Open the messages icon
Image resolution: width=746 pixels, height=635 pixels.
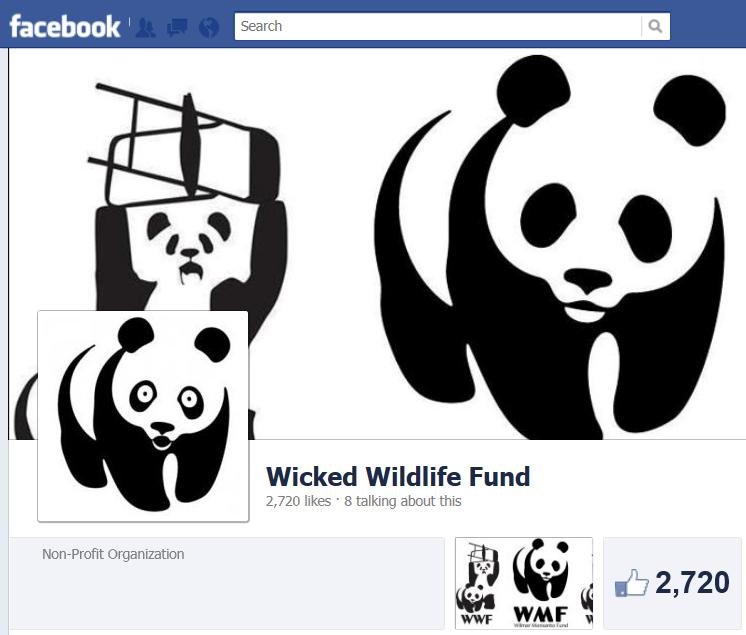(177, 28)
